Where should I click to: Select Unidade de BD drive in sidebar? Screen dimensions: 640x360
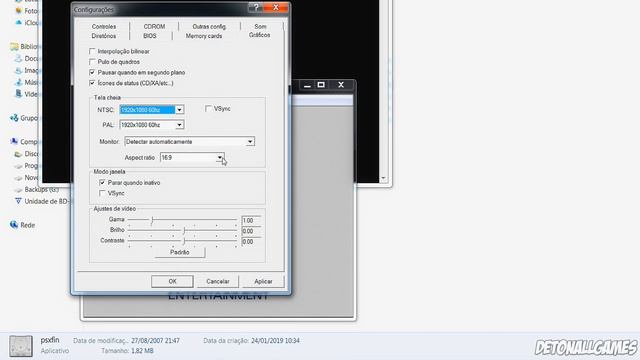[47, 201]
